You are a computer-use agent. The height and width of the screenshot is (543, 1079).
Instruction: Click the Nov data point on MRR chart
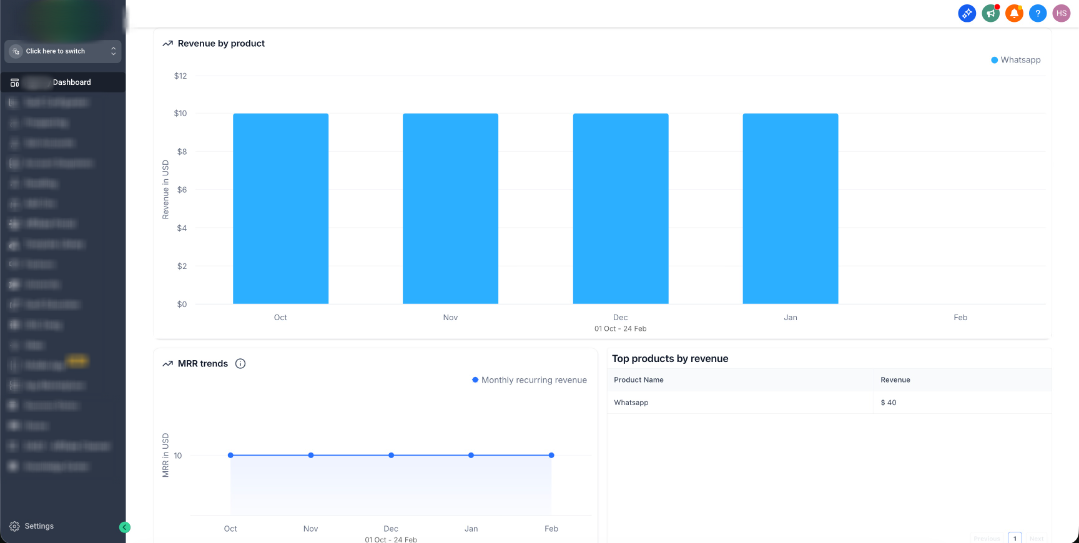[x=311, y=455]
